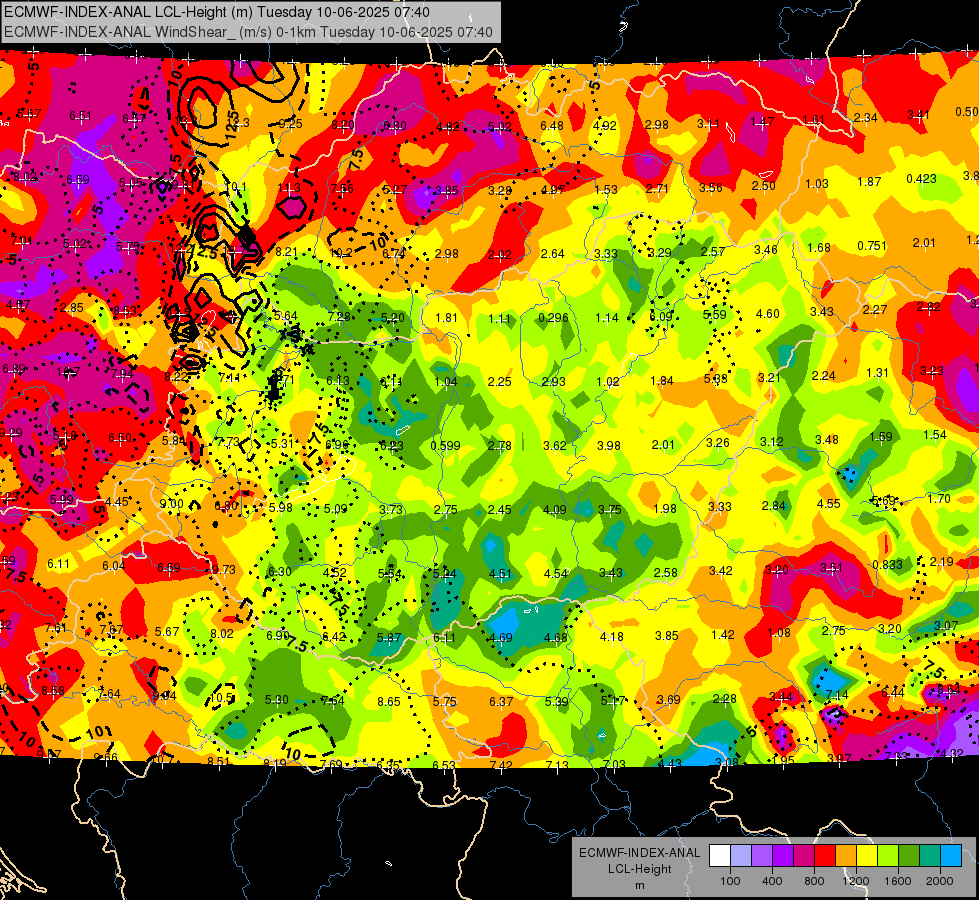Click the legend scale label 800
Image resolution: width=979 pixels, height=900 pixels.
814,881
